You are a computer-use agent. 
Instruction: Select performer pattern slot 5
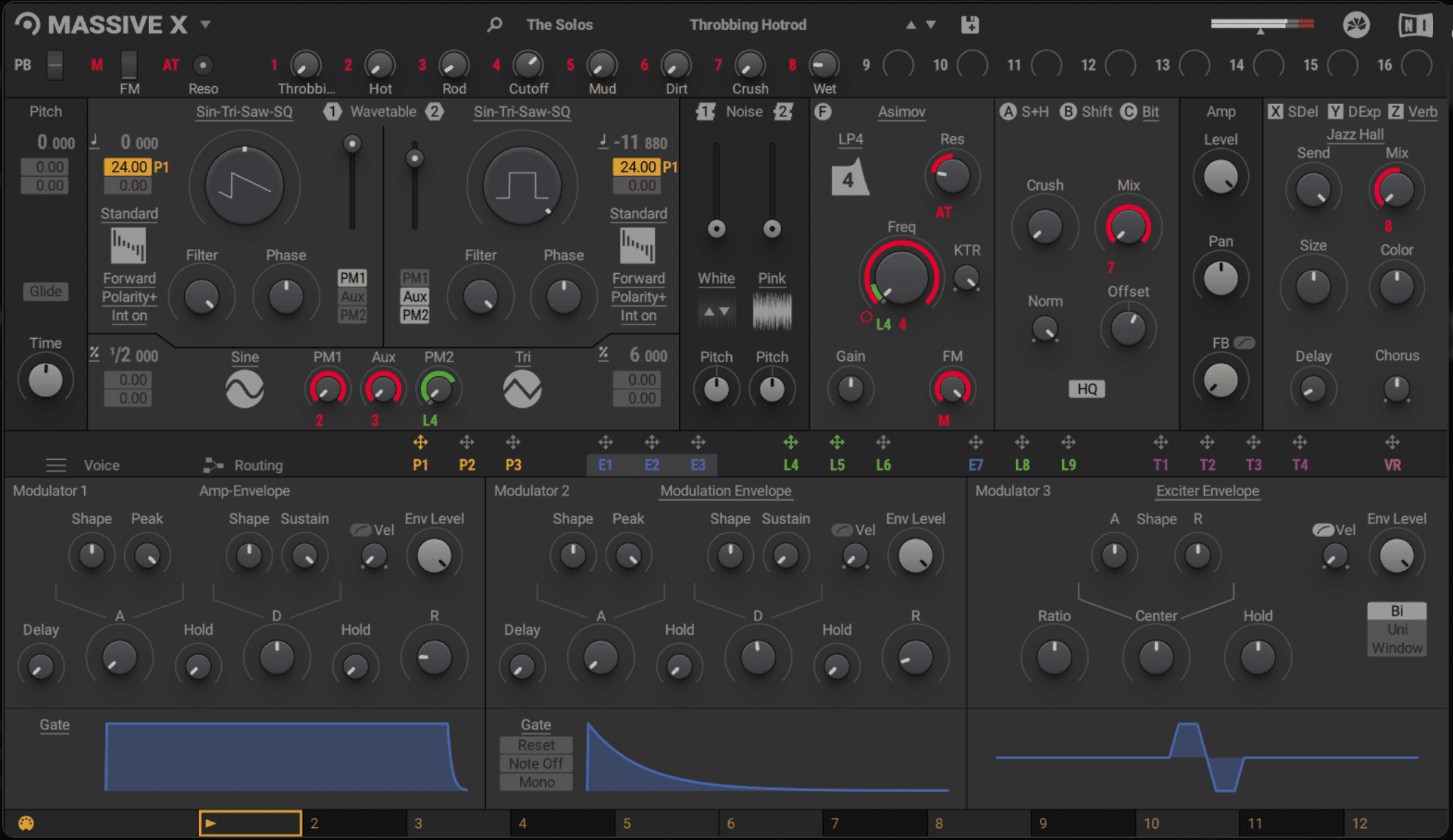click(x=667, y=824)
